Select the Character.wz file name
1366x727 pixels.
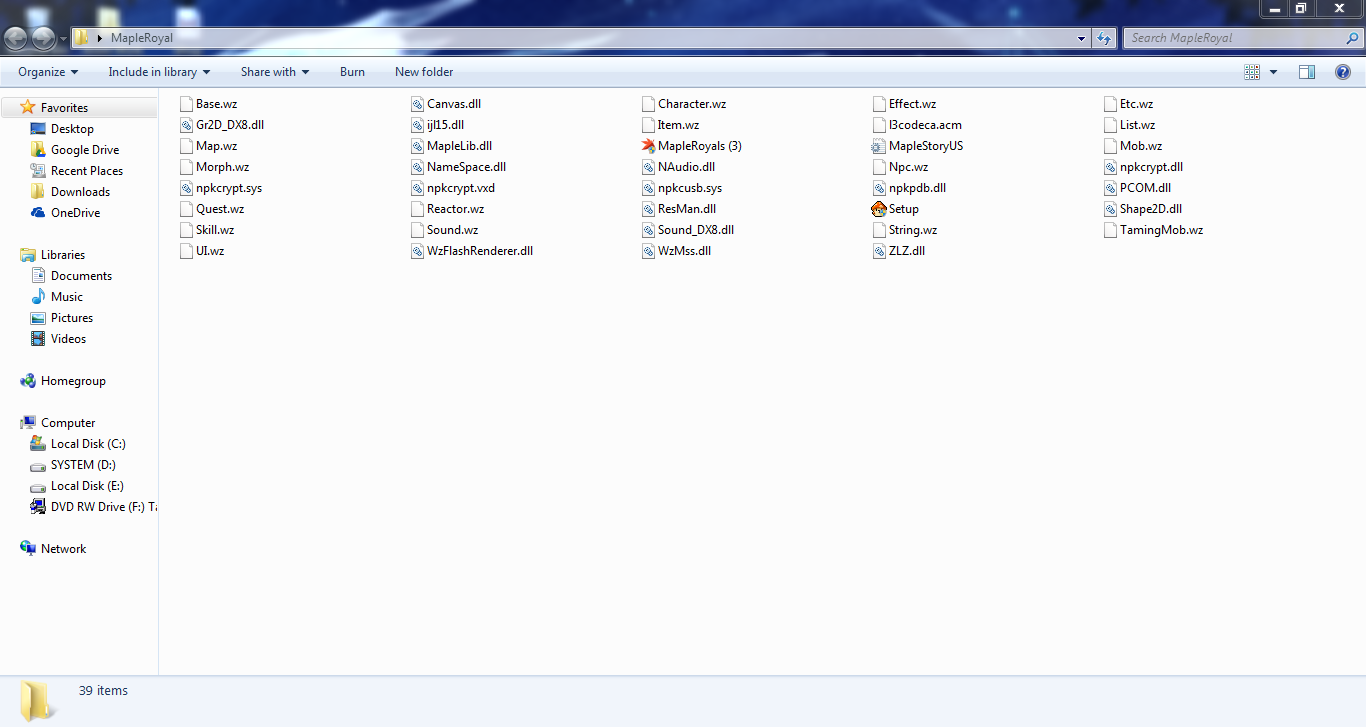point(692,104)
